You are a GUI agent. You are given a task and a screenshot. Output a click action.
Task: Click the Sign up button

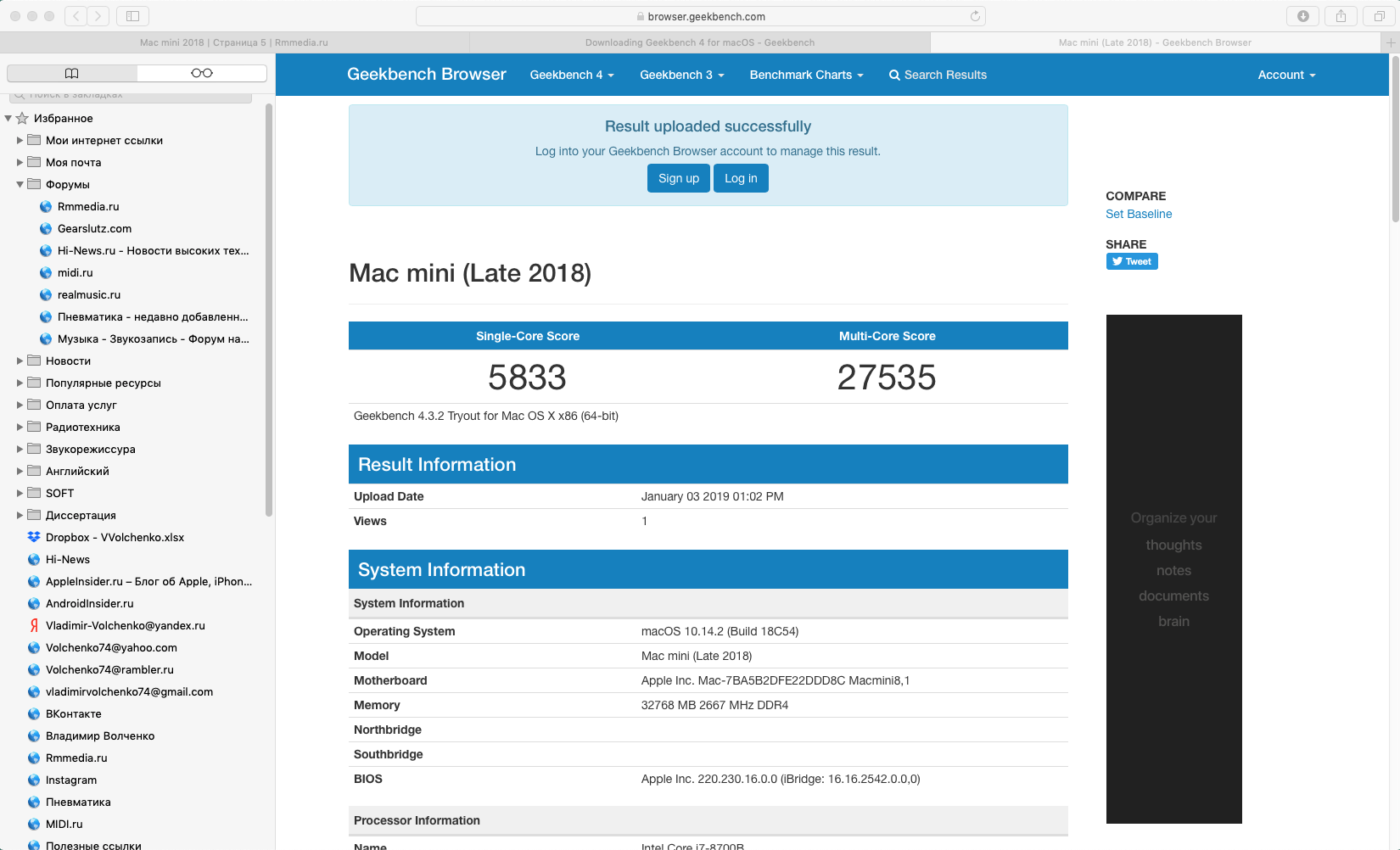click(x=679, y=178)
